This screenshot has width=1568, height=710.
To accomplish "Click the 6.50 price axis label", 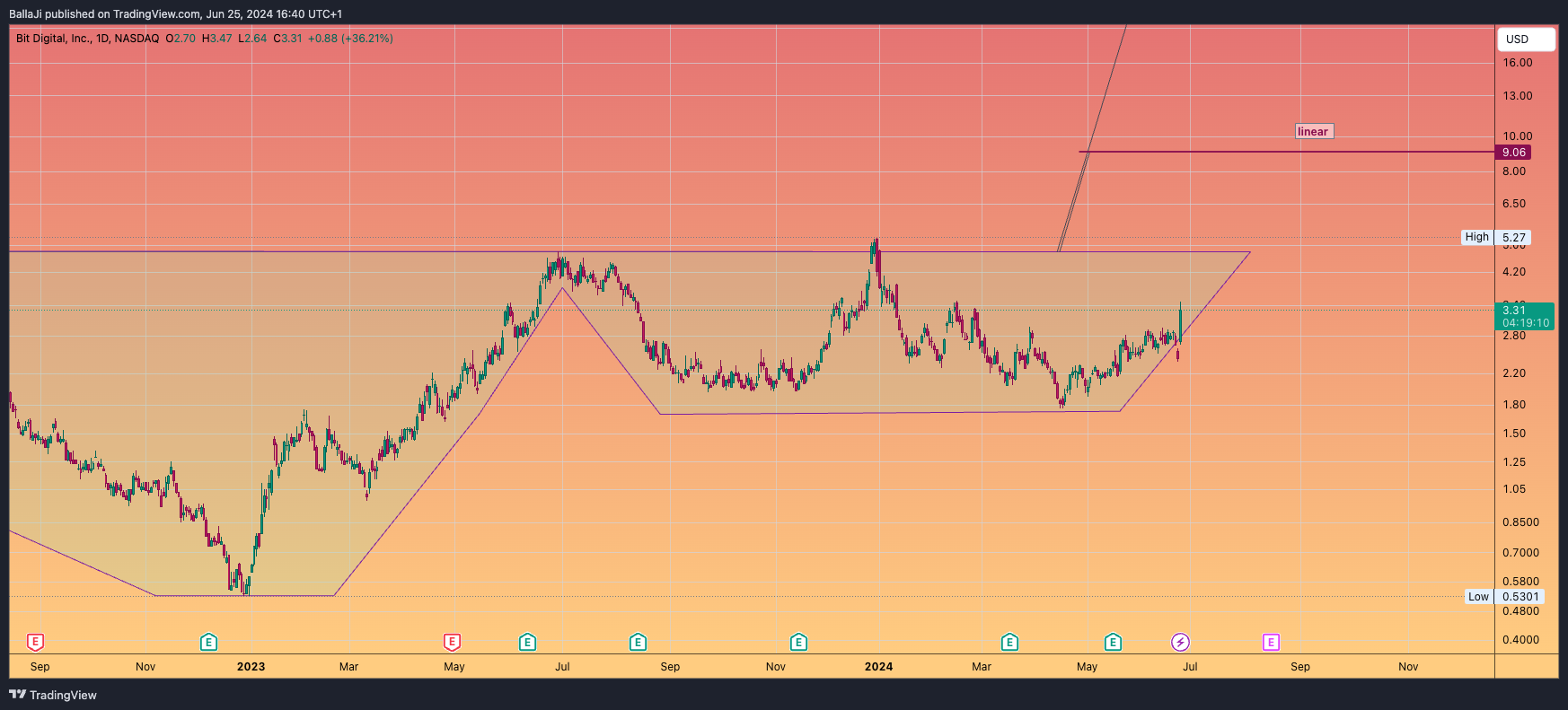I will point(1514,204).
